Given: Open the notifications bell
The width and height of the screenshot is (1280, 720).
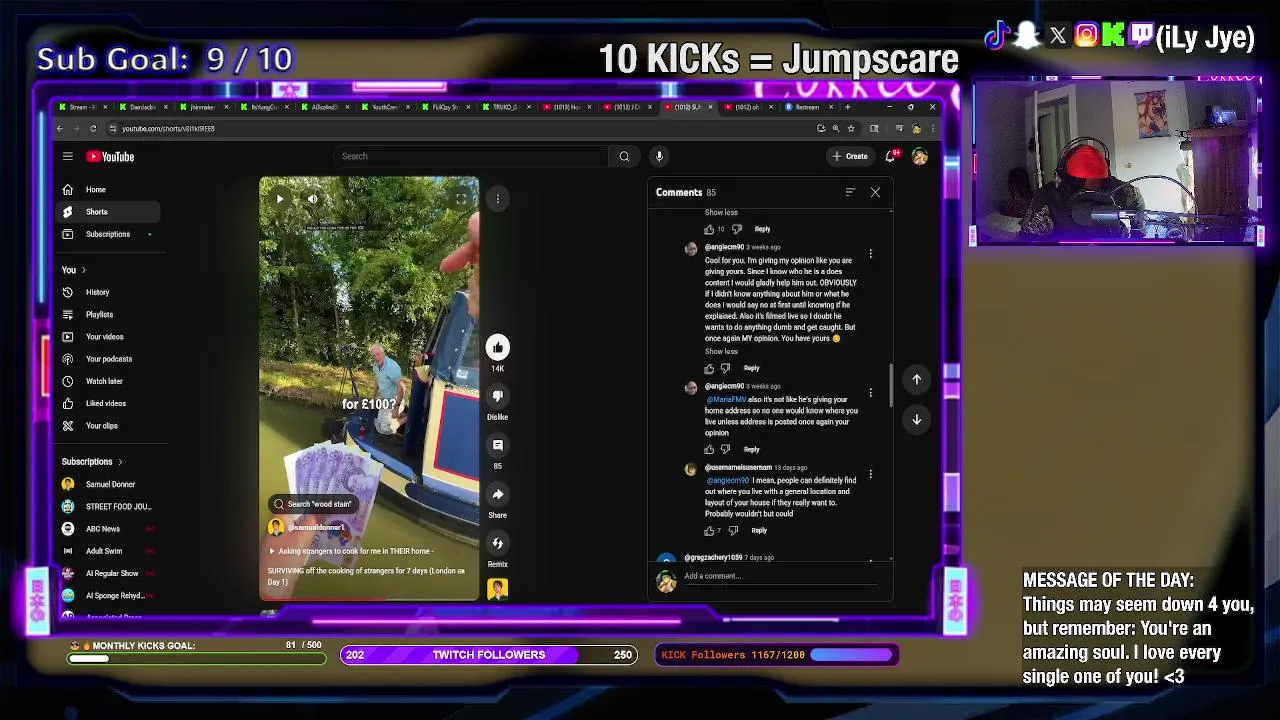Looking at the screenshot, I should pos(890,156).
